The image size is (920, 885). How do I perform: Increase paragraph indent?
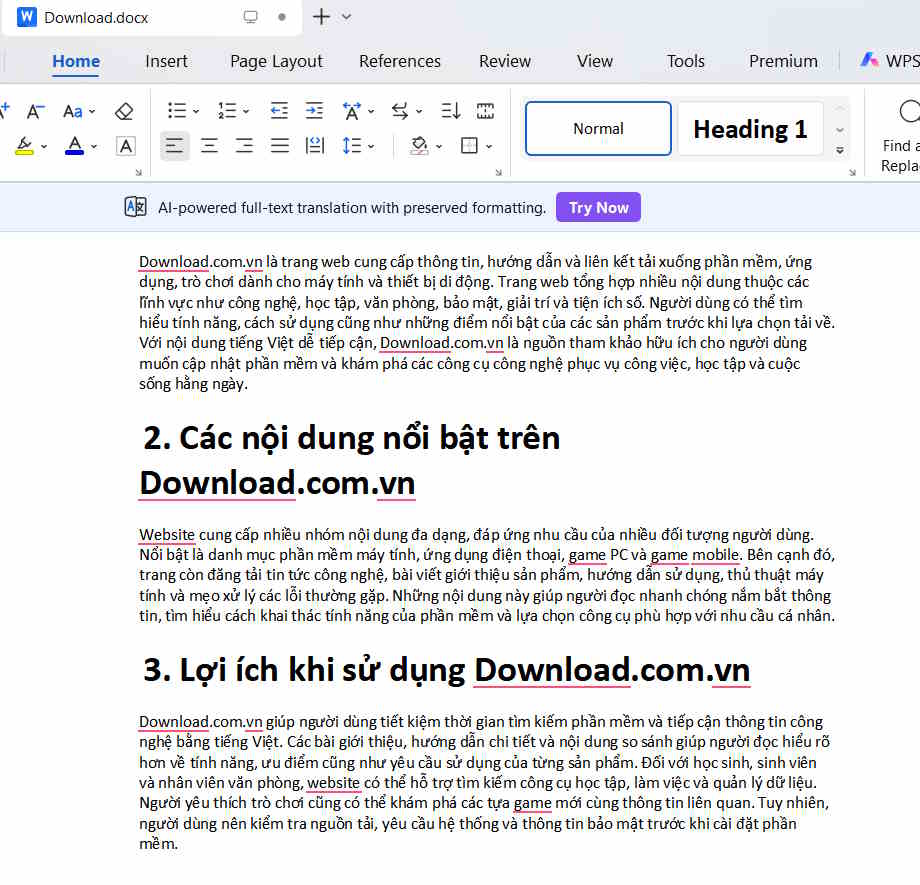tap(314, 111)
